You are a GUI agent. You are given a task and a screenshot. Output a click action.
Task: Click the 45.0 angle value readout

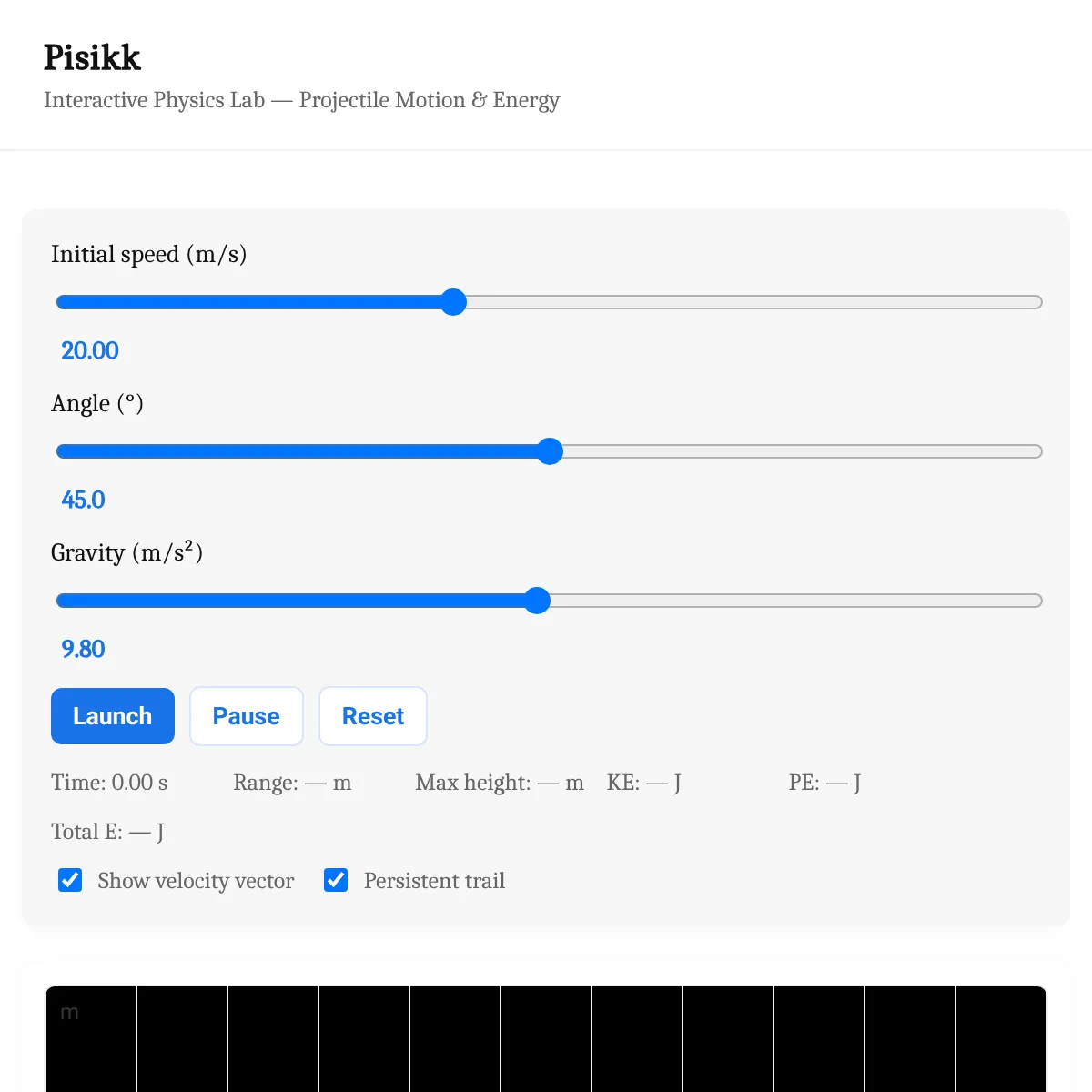83,500
